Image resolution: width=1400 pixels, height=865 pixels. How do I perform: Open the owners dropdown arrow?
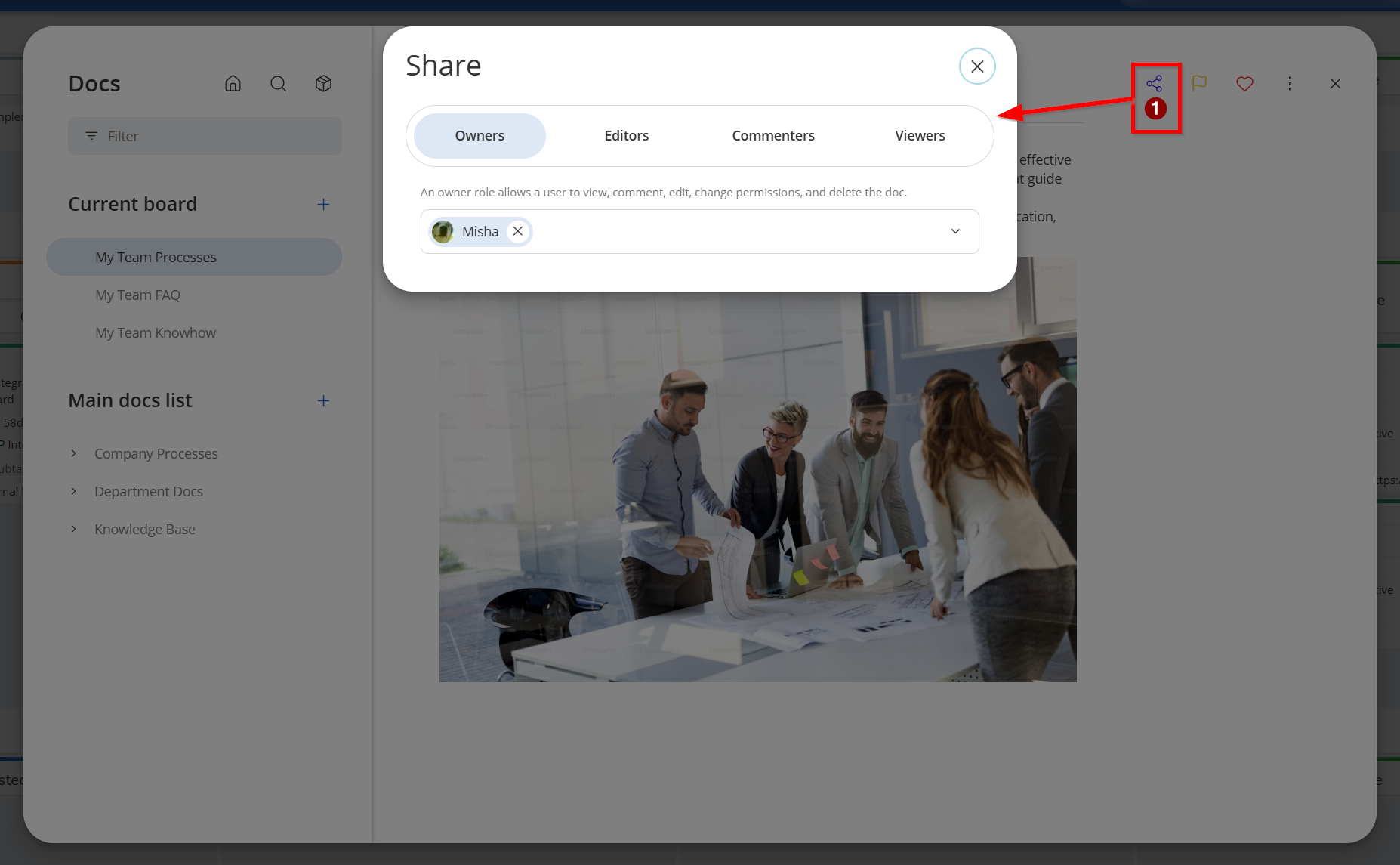coord(955,231)
